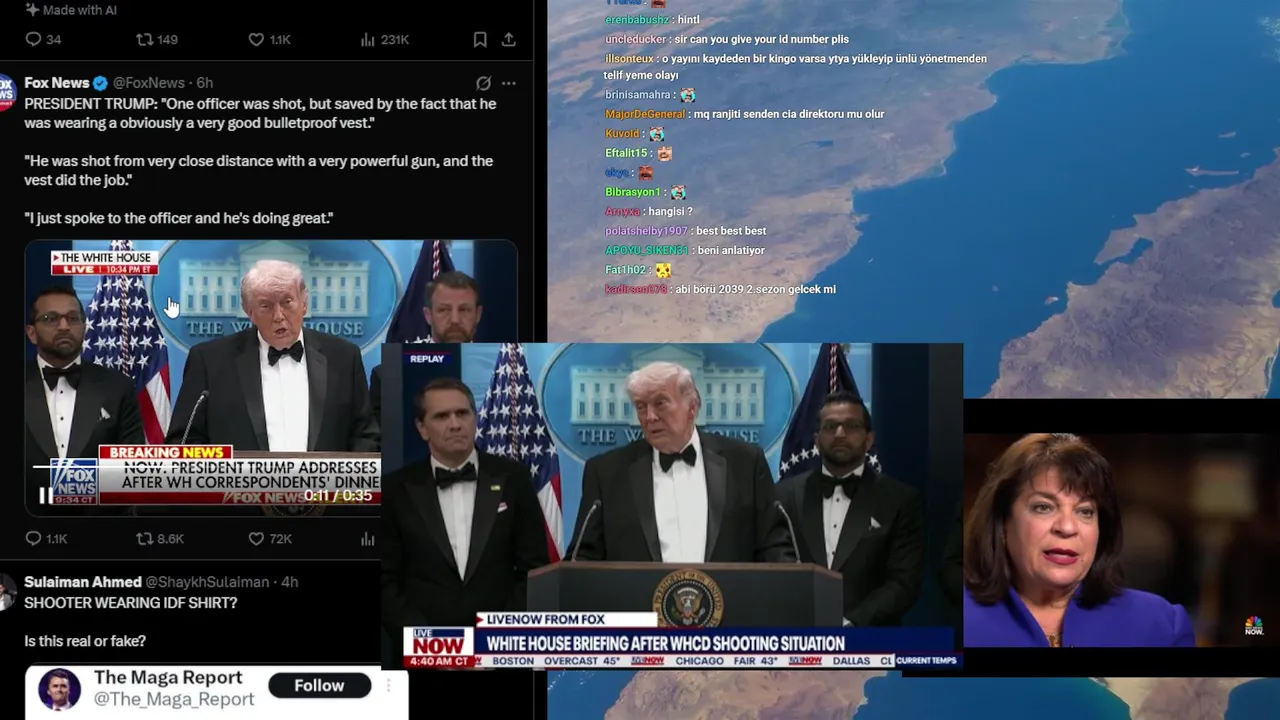The image size is (1280, 720).
Task: Click the "Made with AI" label
Action: pyautogui.click(x=71, y=9)
